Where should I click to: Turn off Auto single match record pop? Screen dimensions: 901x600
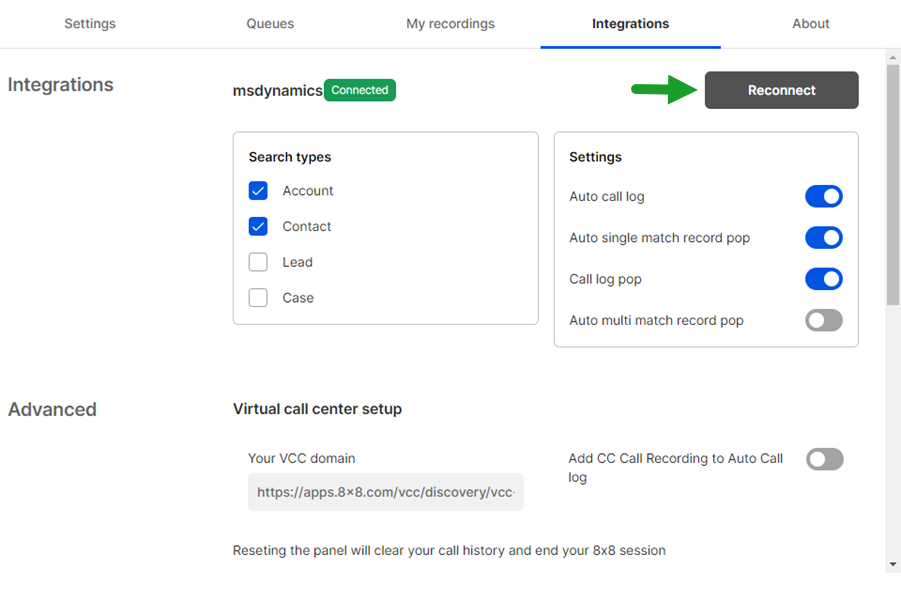pyautogui.click(x=823, y=237)
